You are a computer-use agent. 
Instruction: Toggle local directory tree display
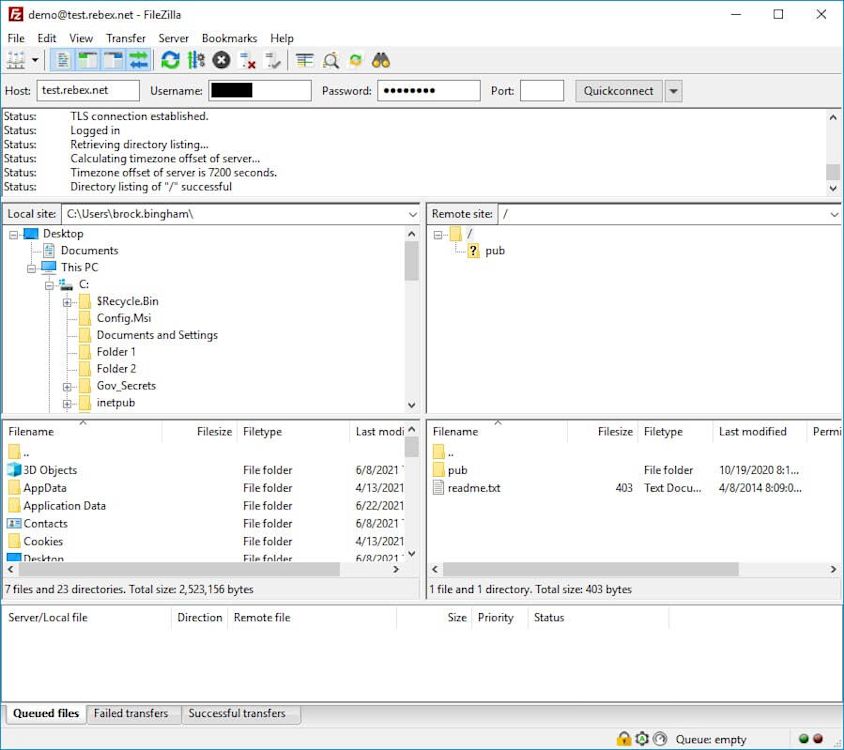pyautogui.click(x=88, y=60)
